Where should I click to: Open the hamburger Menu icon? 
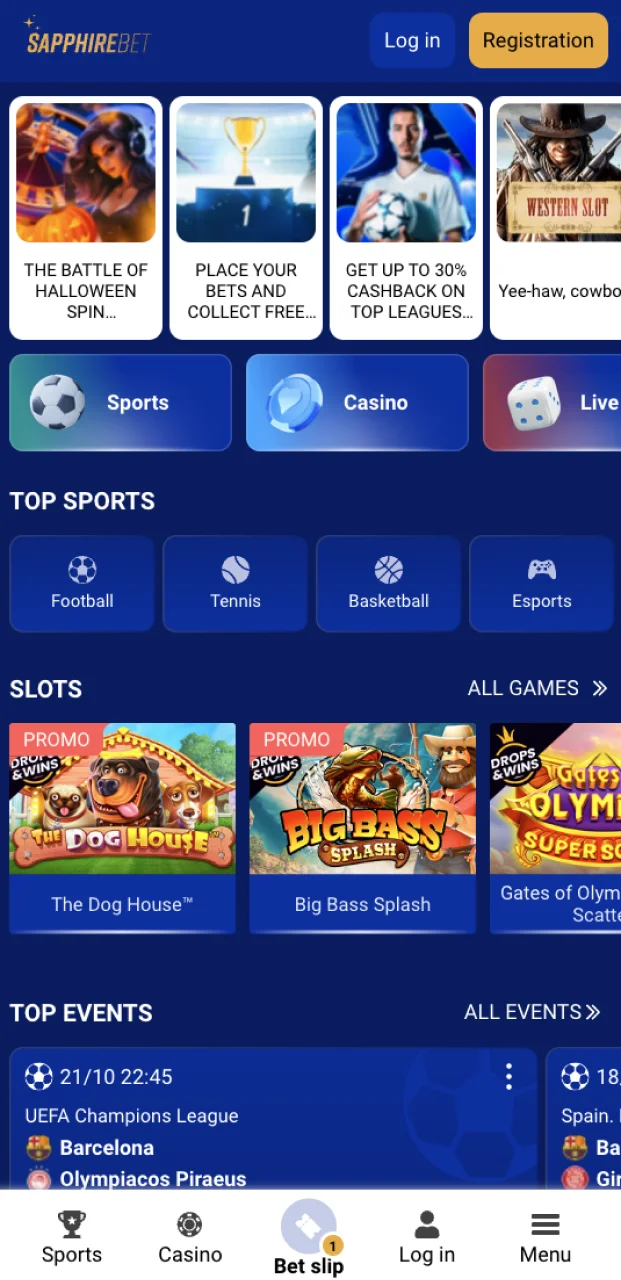click(x=545, y=1224)
